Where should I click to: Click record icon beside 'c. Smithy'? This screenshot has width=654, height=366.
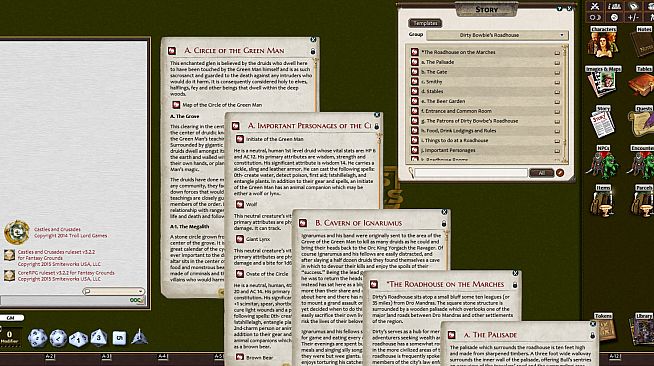pos(415,82)
